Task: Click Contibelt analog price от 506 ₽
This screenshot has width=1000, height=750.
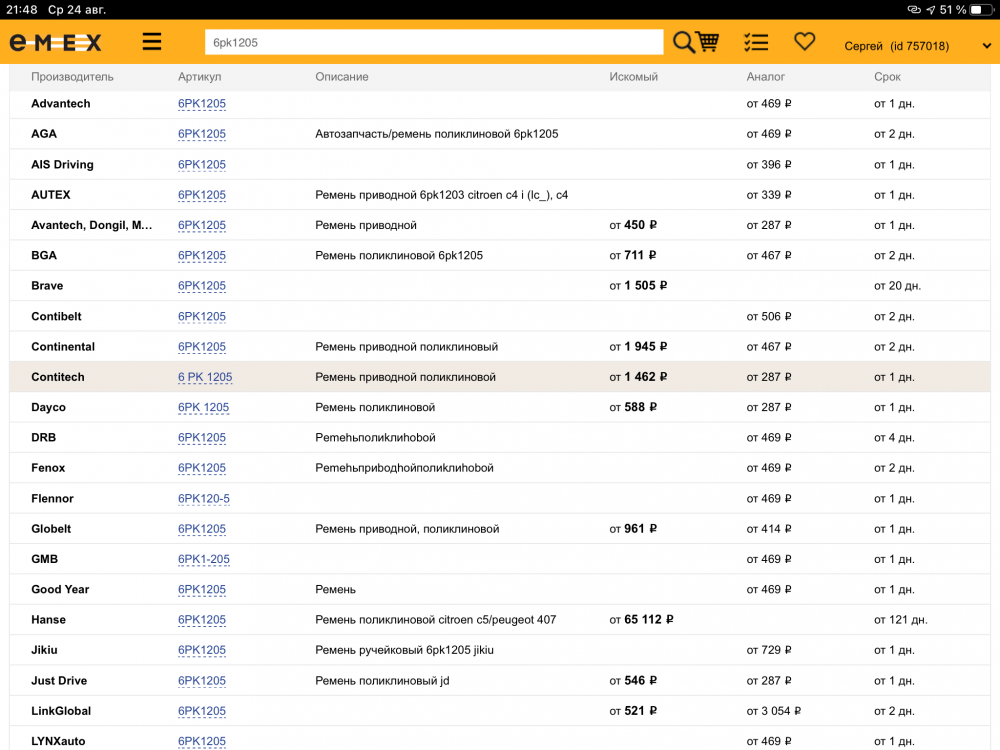Action: 768,316
